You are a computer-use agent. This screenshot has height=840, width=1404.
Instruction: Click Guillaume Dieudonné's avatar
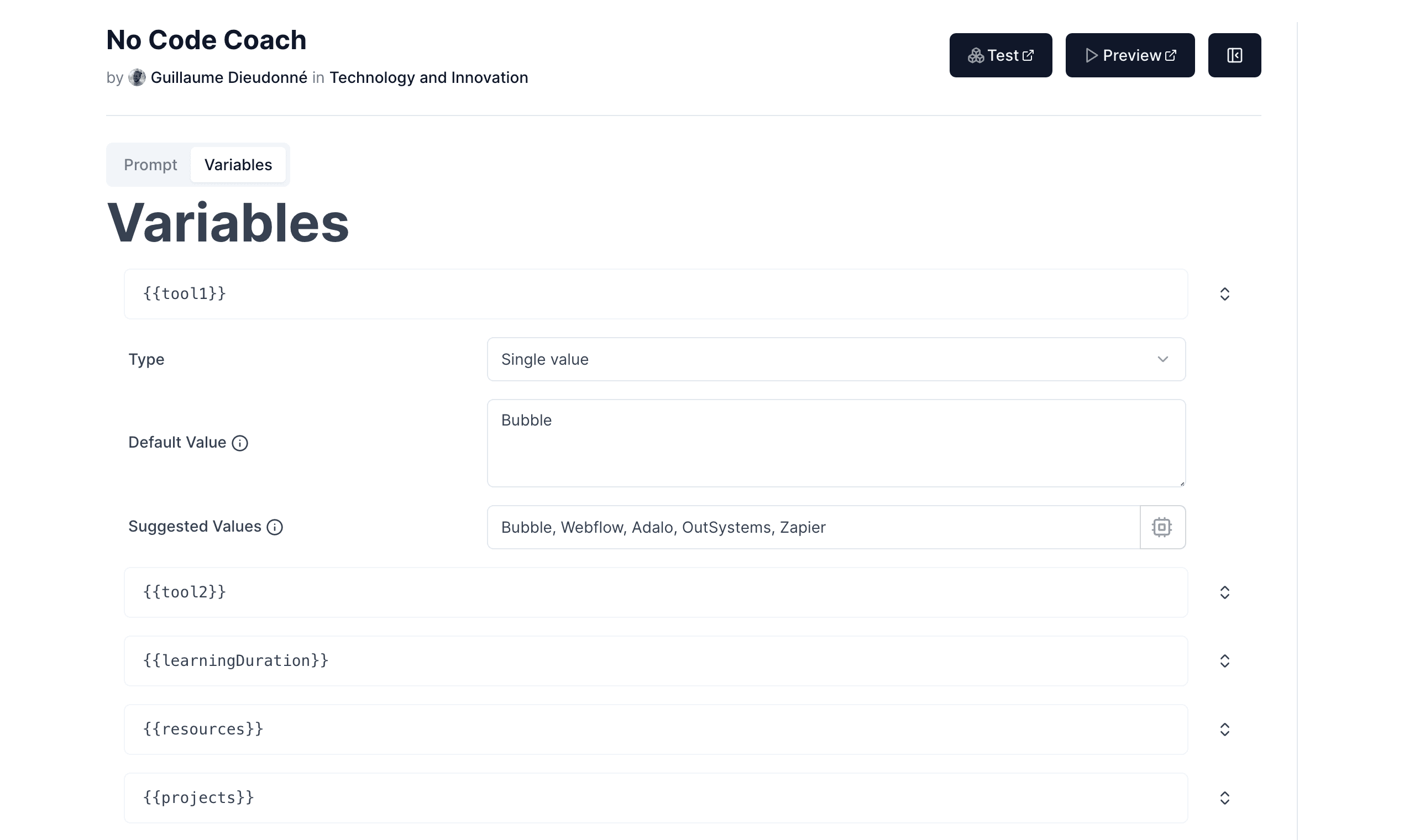(138, 77)
